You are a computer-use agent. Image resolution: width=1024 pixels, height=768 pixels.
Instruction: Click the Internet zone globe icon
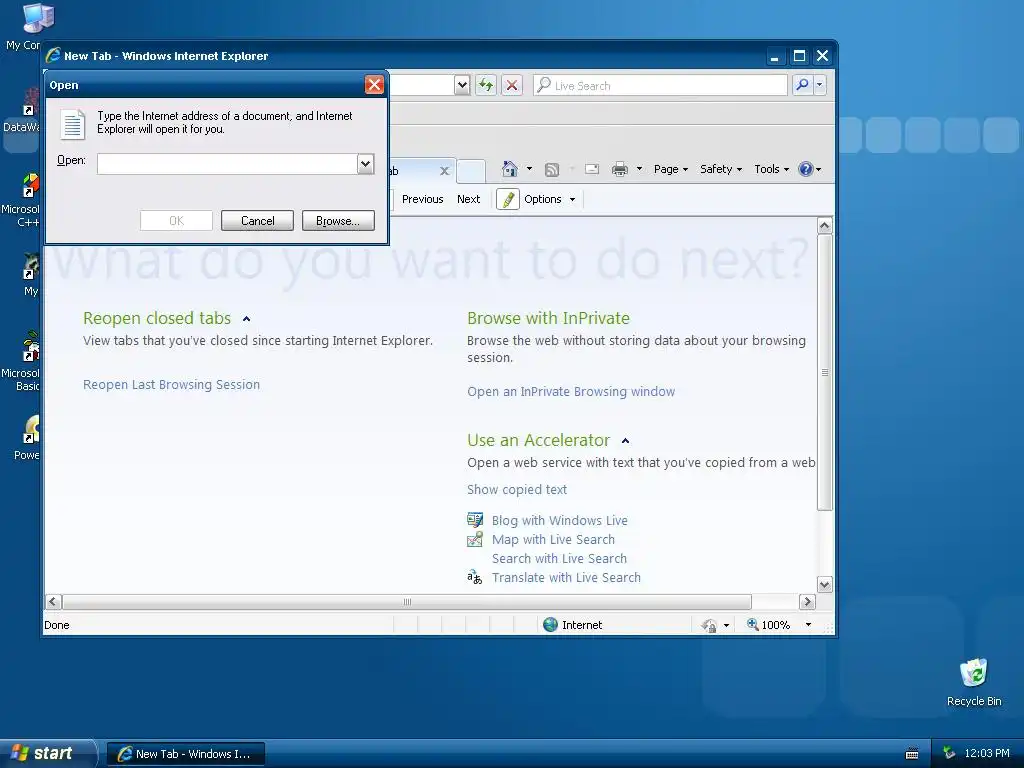(551, 625)
